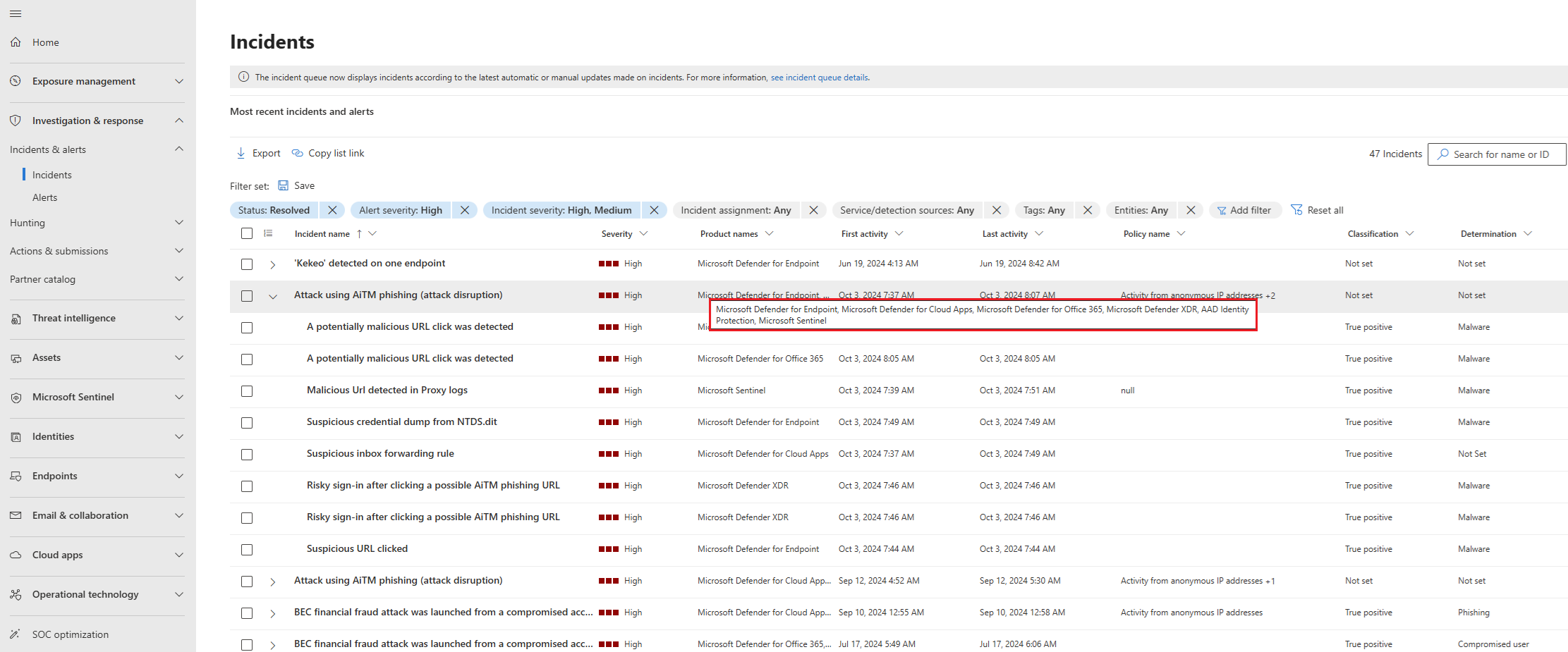Expand the 'Kekeo' detected incident row
This screenshot has height=652, width=1568.
(273, 264)
